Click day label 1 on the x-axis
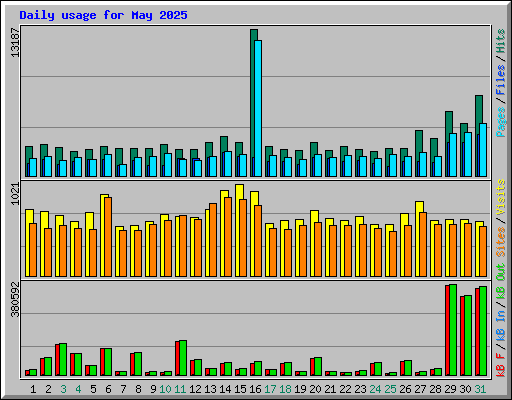 pos(33,389)
